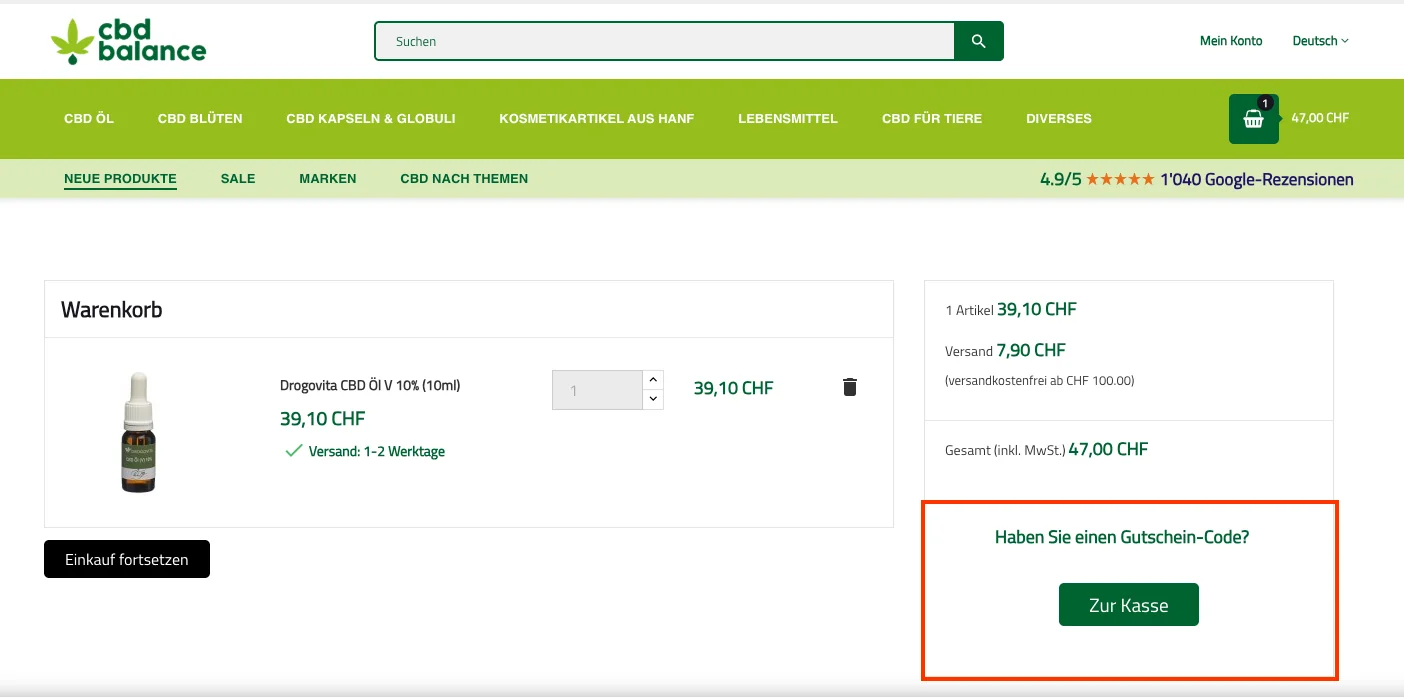Open CBD BLÜTEN category
This screenshot has width=1404, height=697.
click(200, 118)
